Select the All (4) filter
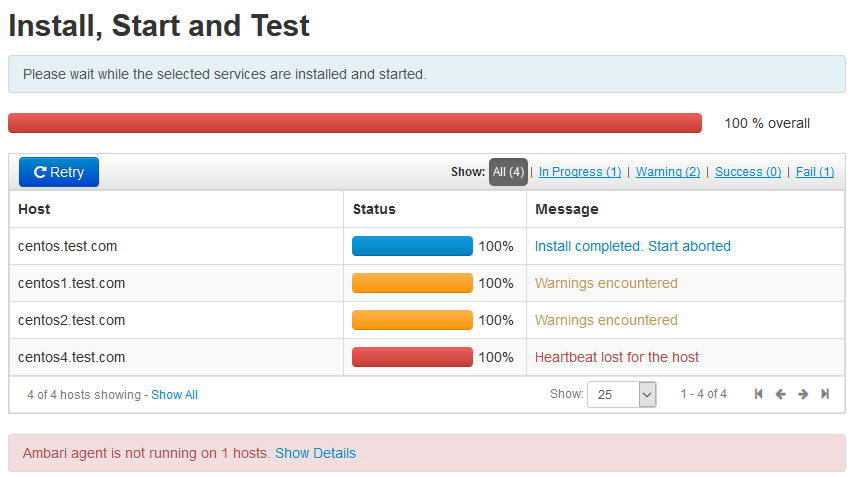This screenshot has height=477, width=861. pos(508,172)
